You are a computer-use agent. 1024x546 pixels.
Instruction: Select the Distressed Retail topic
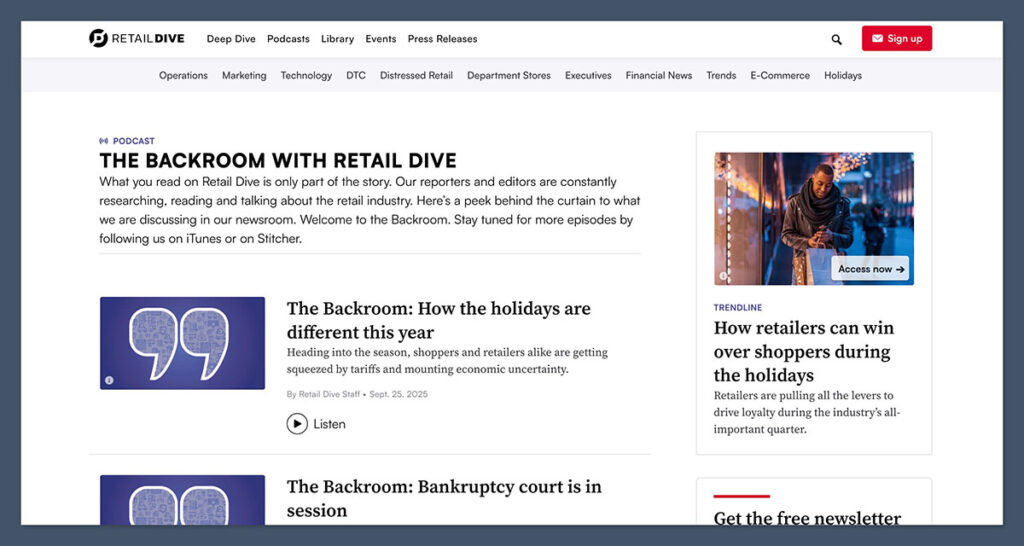click(416, 75)
